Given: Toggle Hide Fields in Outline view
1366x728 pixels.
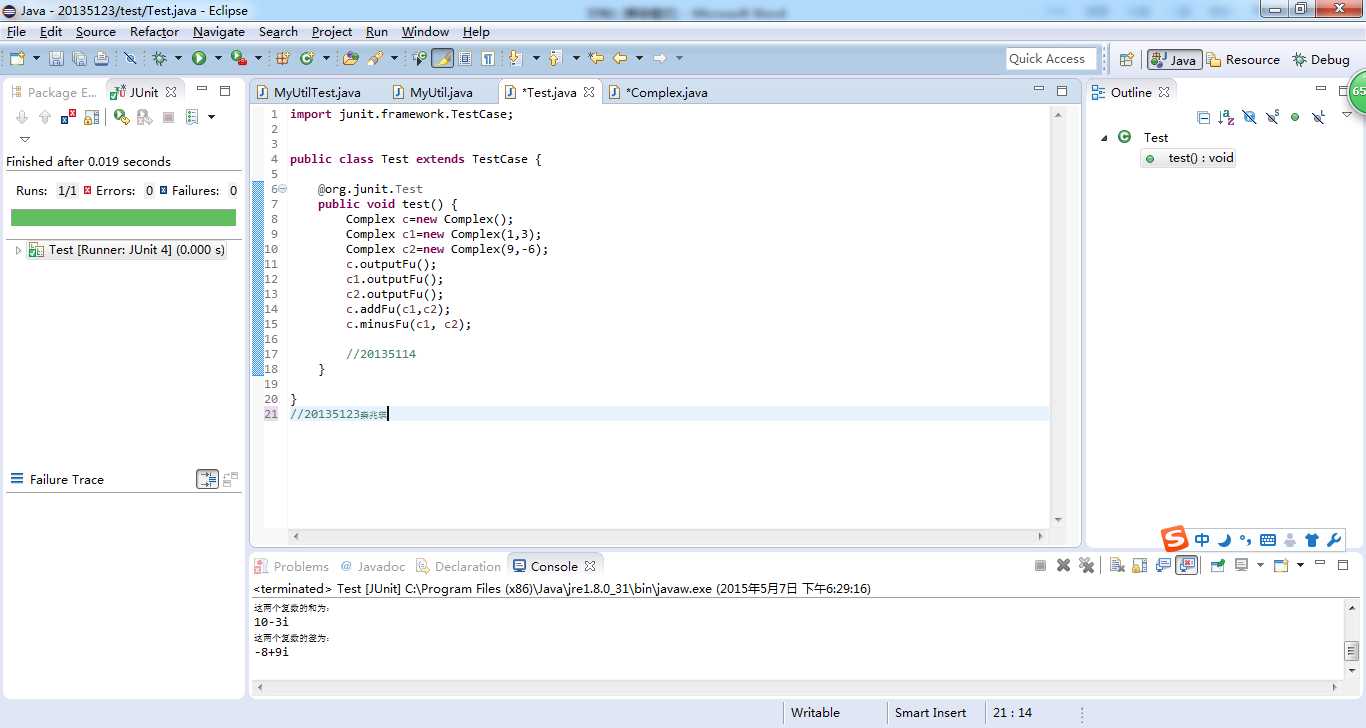Looking at the screenshot, I should pyautogui.click(x=1249, y=117).
